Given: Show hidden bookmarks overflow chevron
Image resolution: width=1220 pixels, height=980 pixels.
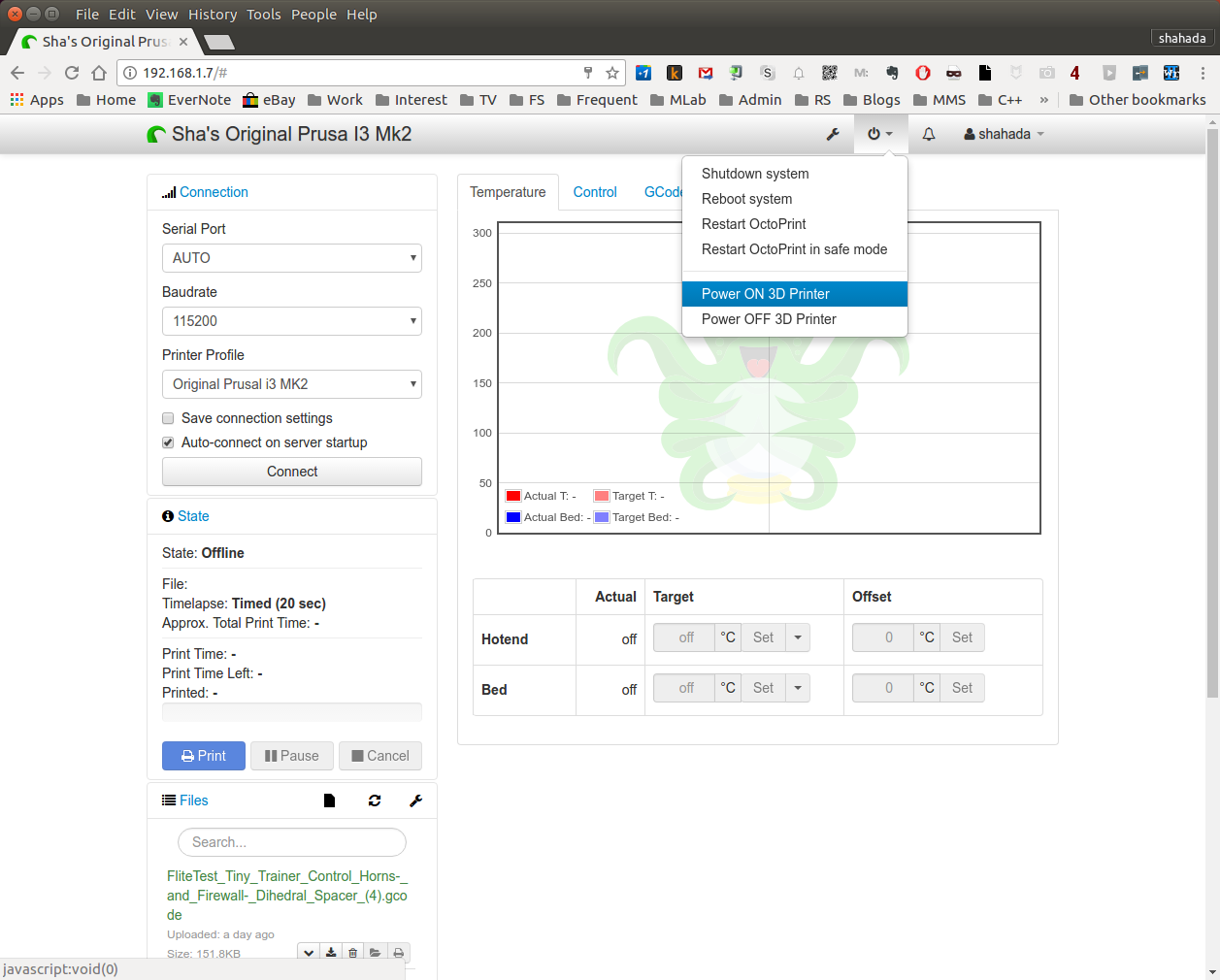Looking at the screenshot, I should [x=1044, y=100].
